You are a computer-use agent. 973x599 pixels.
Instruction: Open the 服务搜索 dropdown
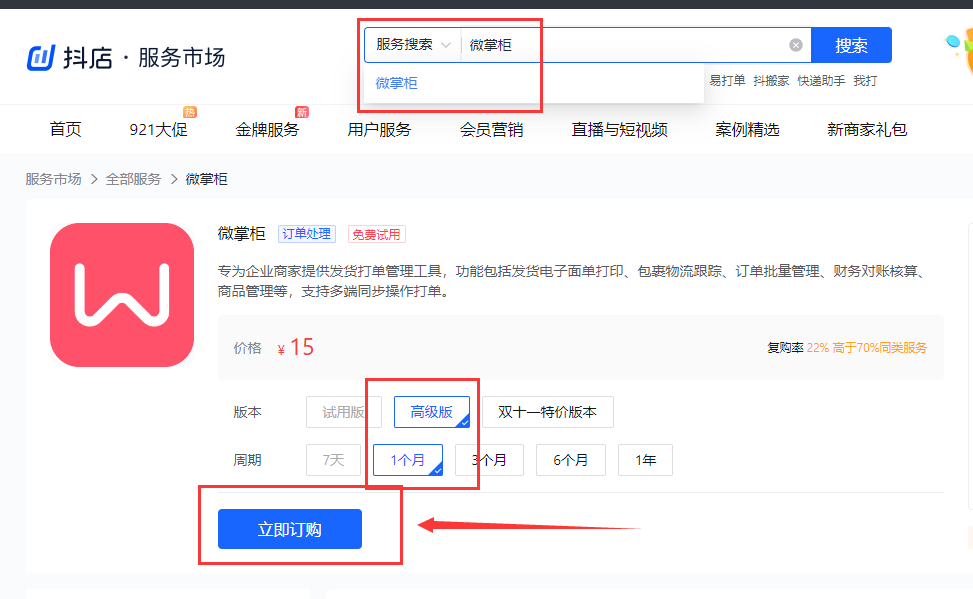[413, 45]
